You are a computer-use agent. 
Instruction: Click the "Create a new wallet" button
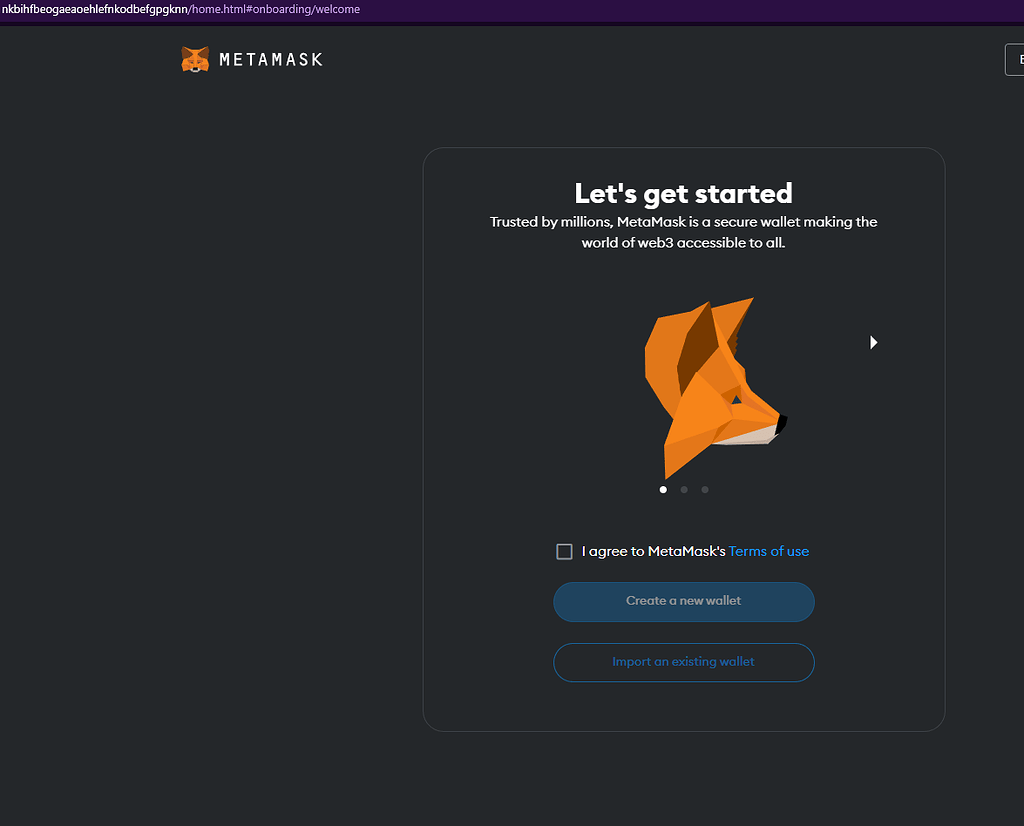[683, 601]
